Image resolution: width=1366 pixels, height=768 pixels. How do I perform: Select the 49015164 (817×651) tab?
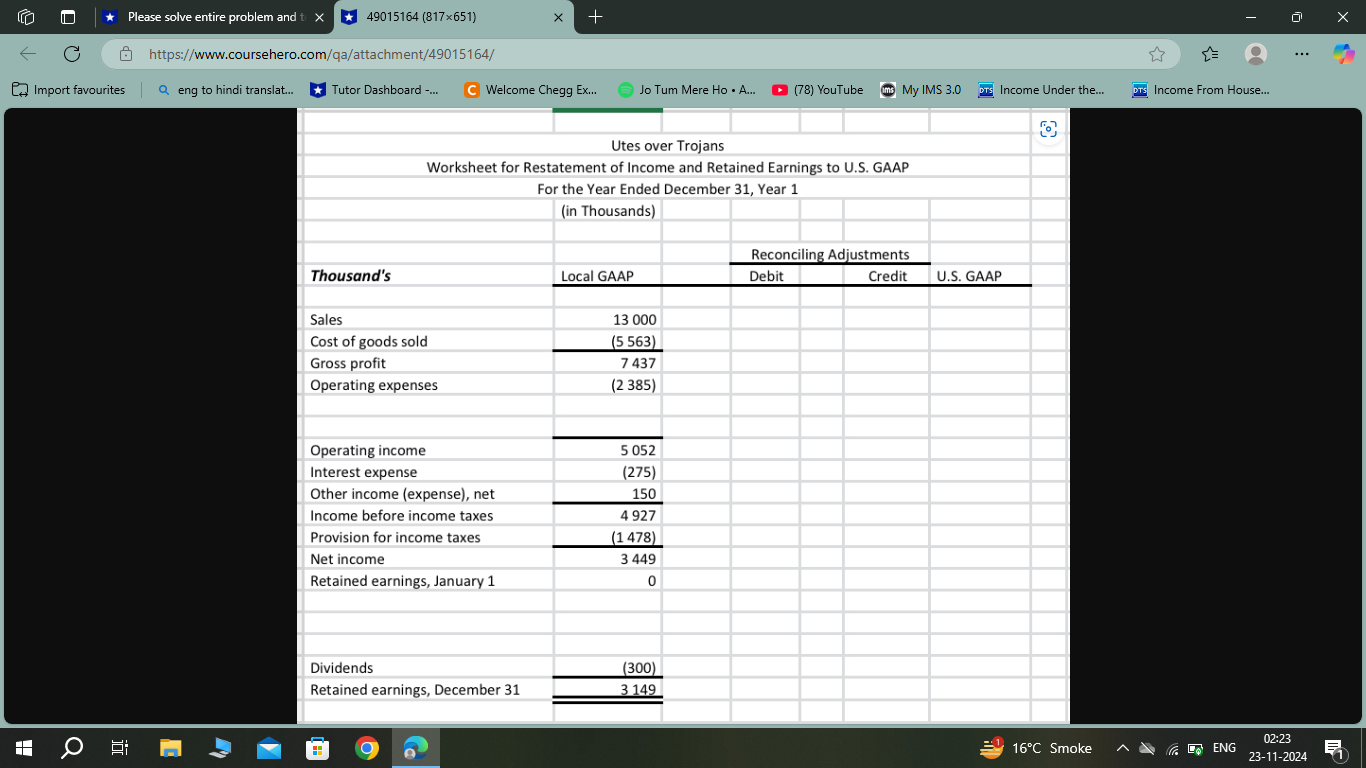(x=454, y=17)
